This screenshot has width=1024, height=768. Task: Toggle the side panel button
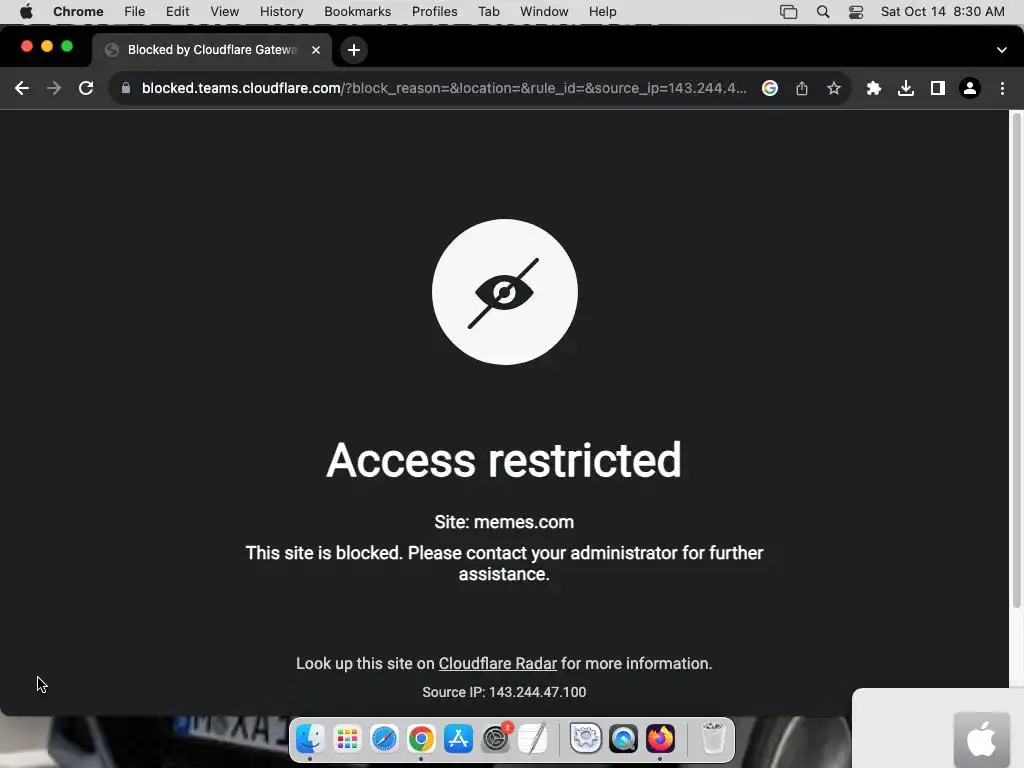(x=938, y=88)
